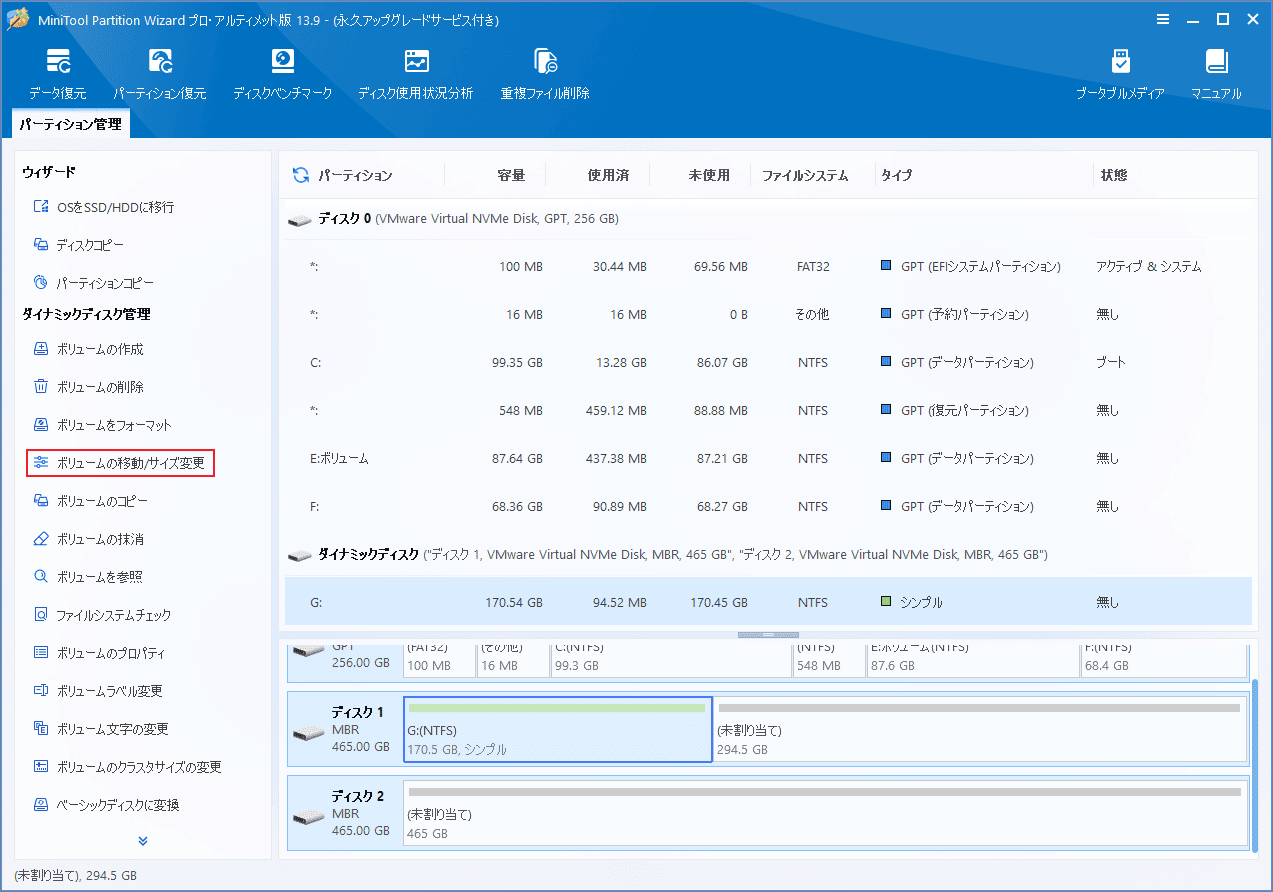Screen dimensions: 1273x892
Task: Select 465 GB 未割り当て block on ディスク 2
Action: pos(825,815)
